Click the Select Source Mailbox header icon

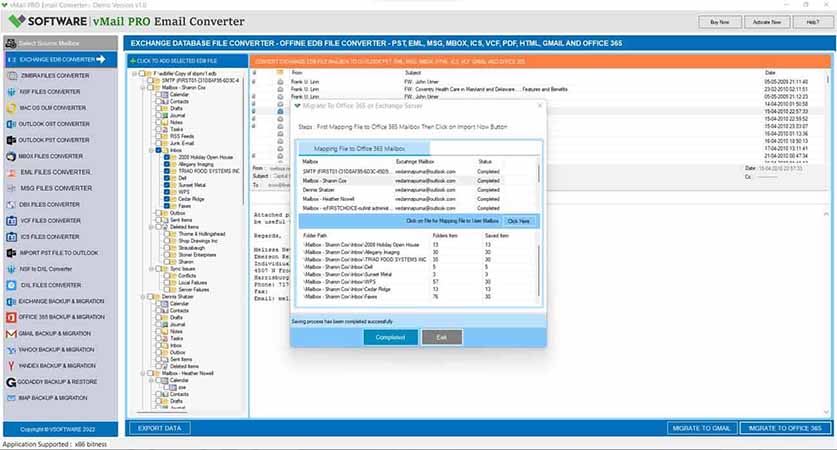click(11, 43)
